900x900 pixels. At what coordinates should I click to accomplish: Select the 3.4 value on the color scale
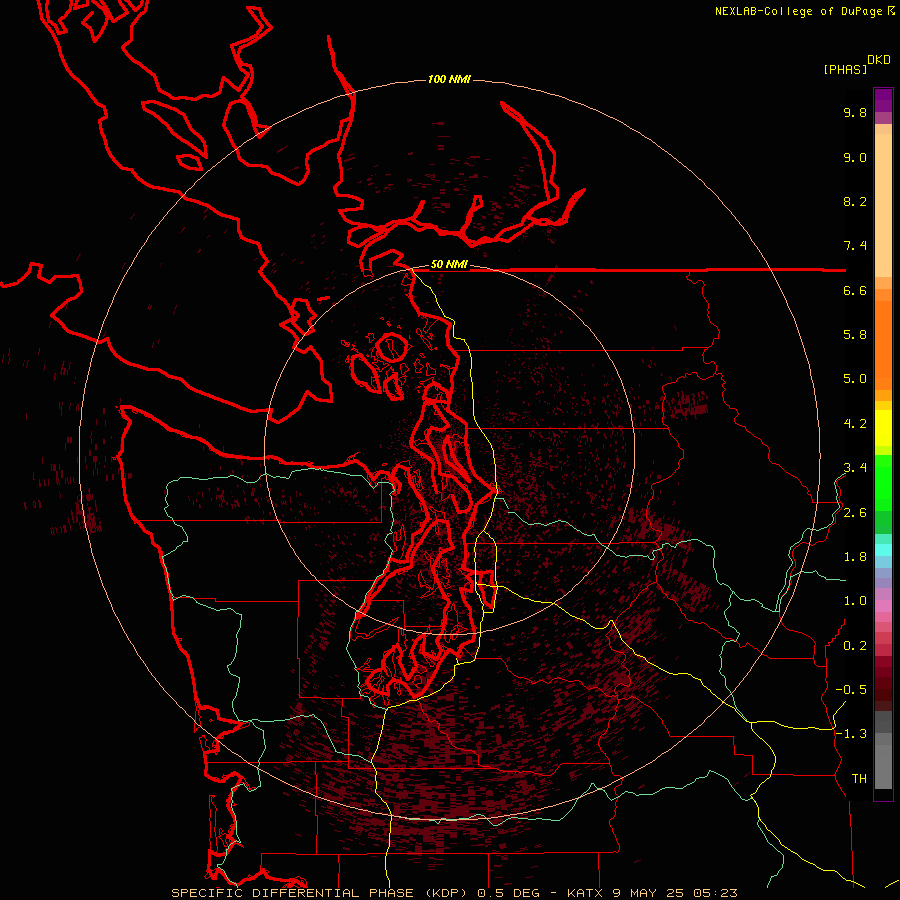coord(855,468)
